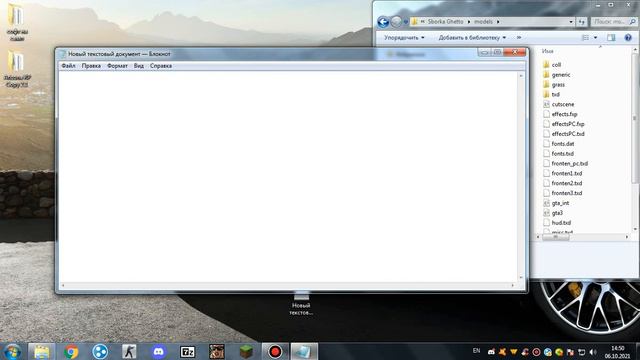Click the Notepad vertical scrollbar down arrow
Viewport: 640px width, 360px height.
click(x=521, y=278)
